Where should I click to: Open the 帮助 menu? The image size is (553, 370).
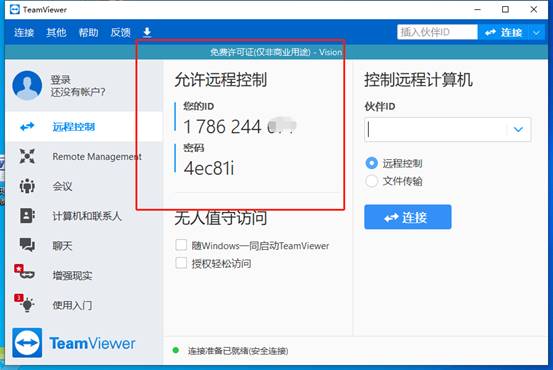[89, 32]
